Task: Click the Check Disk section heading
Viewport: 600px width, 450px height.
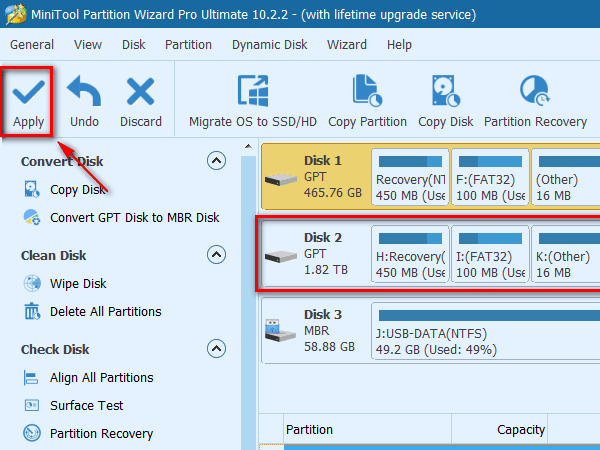Action: point(55,349)
